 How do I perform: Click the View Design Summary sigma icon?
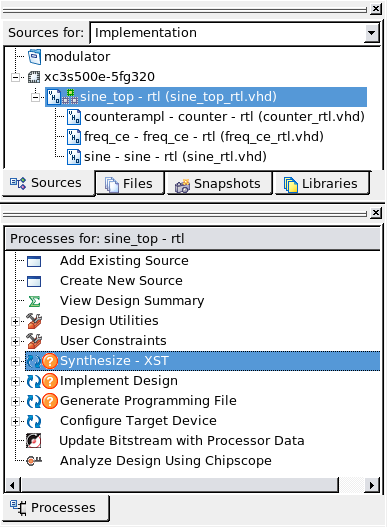34,301
